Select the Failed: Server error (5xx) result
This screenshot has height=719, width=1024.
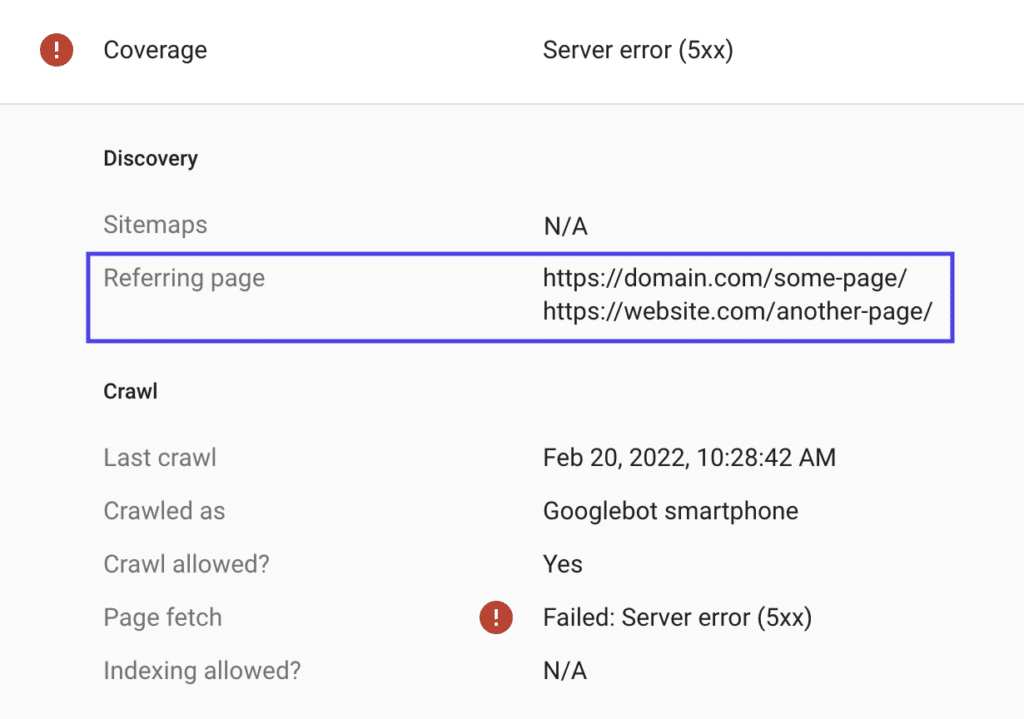tap(678, 617)
